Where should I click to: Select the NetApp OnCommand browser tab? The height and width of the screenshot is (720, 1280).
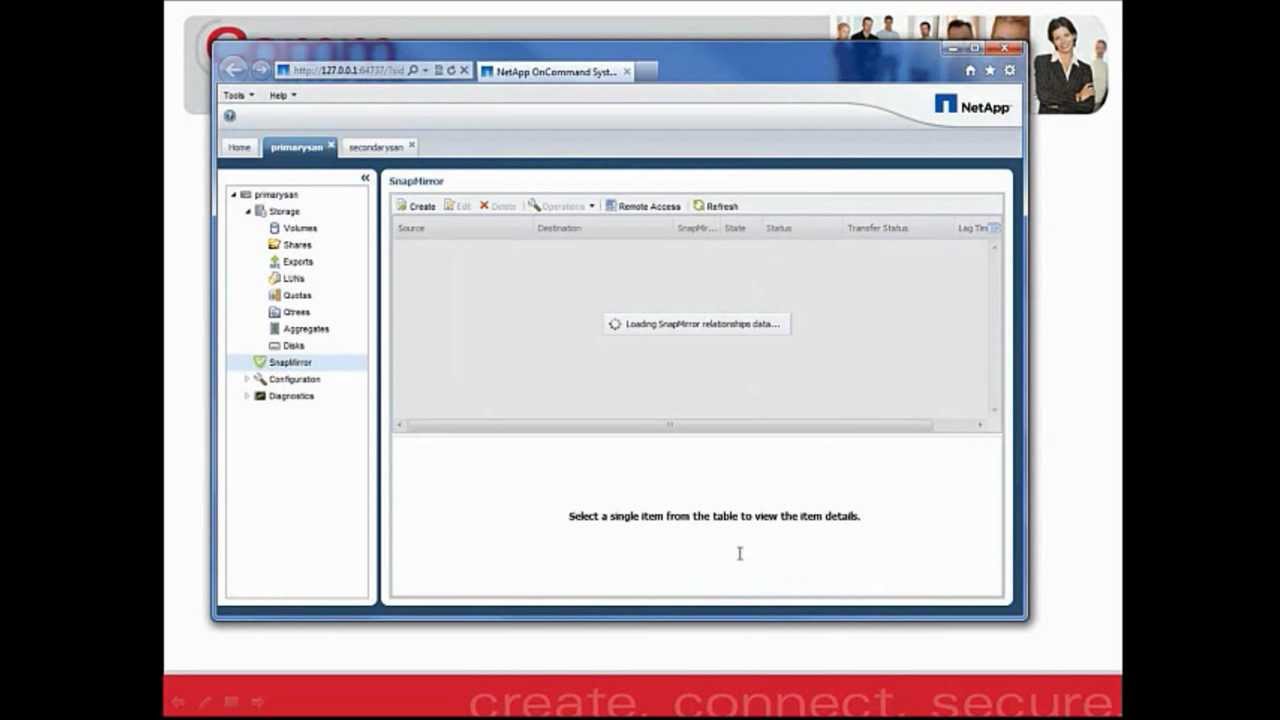point(557,72)
